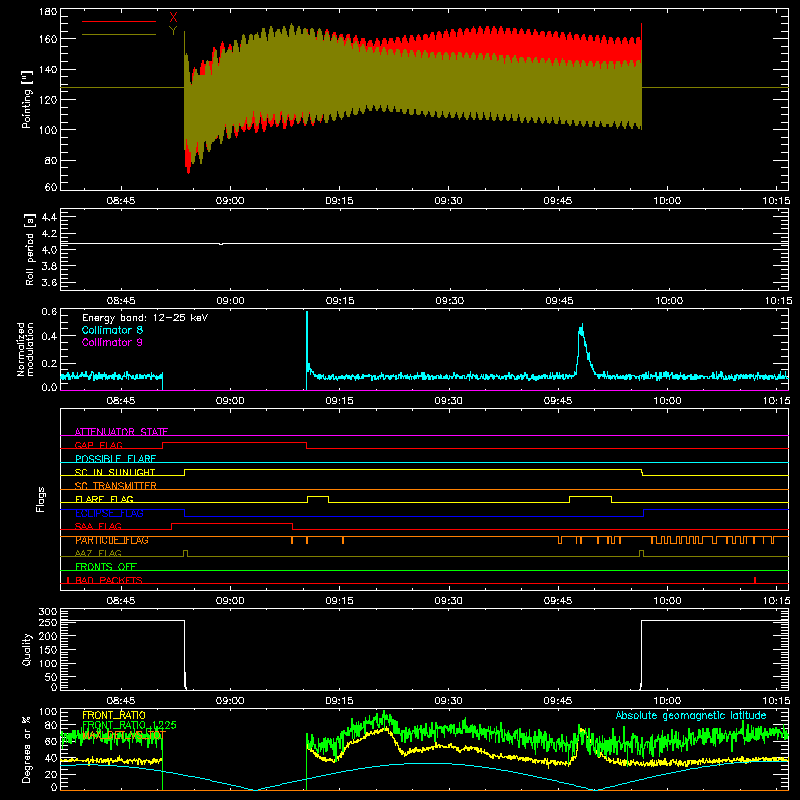Click the 'Flags' y-axis label

(x=40, y=499)
